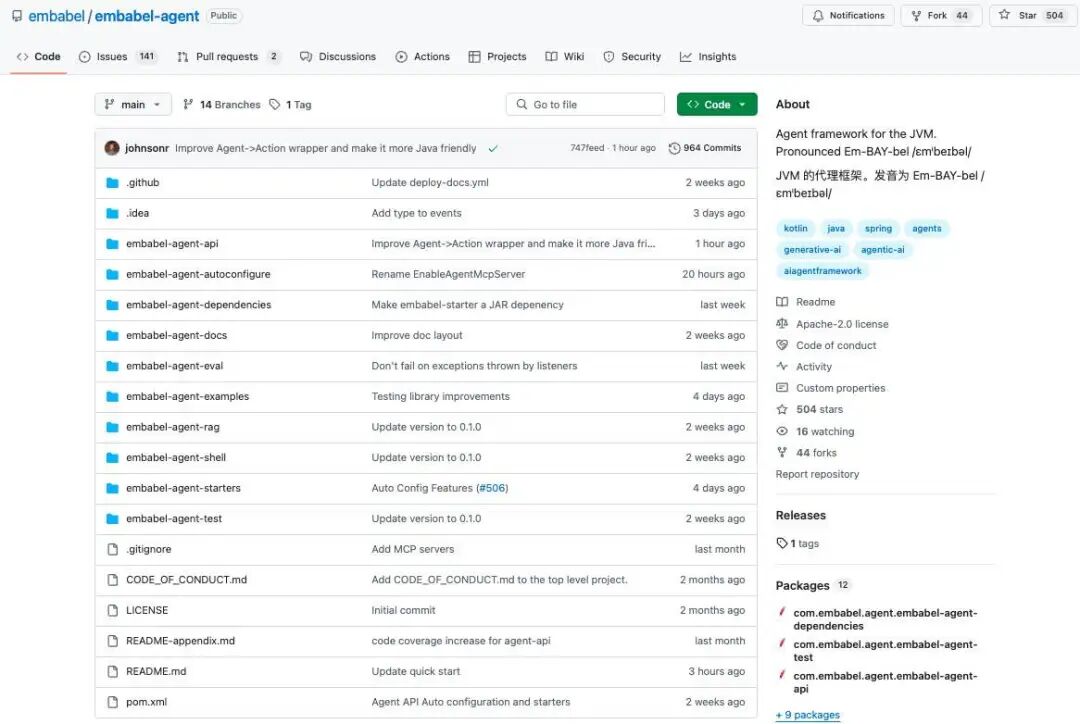This screenshot has height=724, width=1080.
Task: Open Code of conduct in About
Action: click(827, 345)
